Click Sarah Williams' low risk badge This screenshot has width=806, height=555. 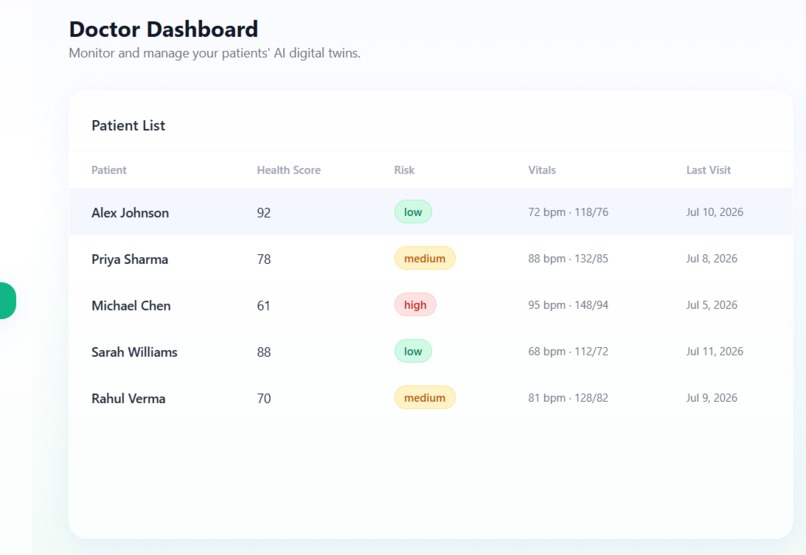[x=413, y=352]
